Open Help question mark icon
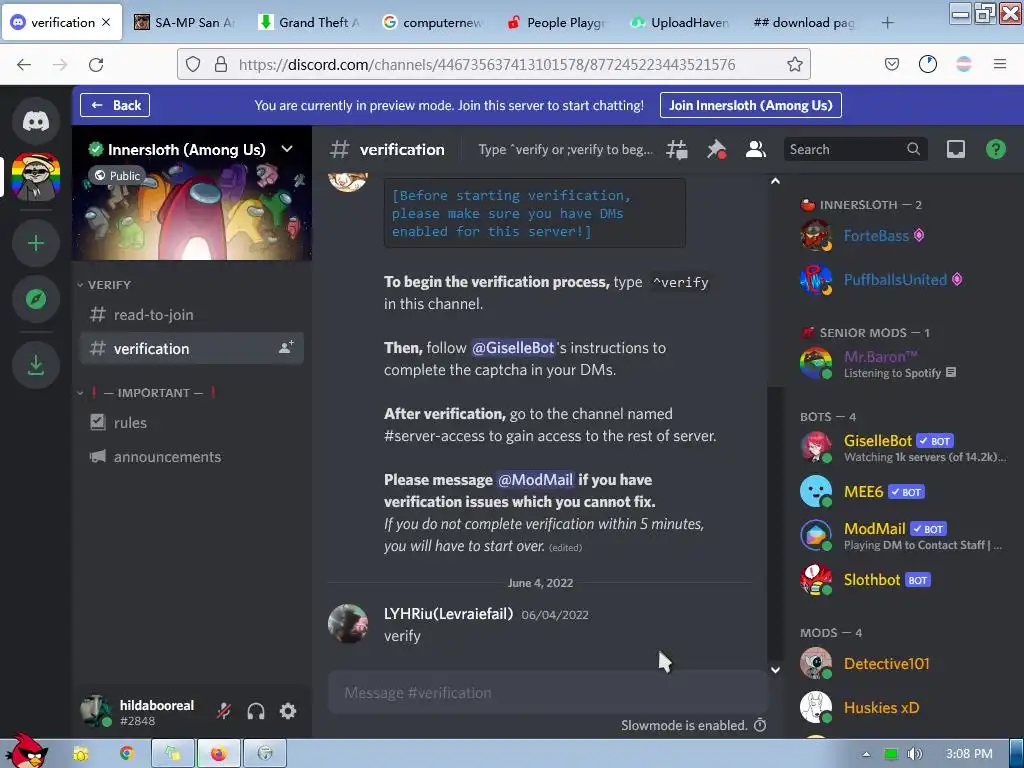 995,150
